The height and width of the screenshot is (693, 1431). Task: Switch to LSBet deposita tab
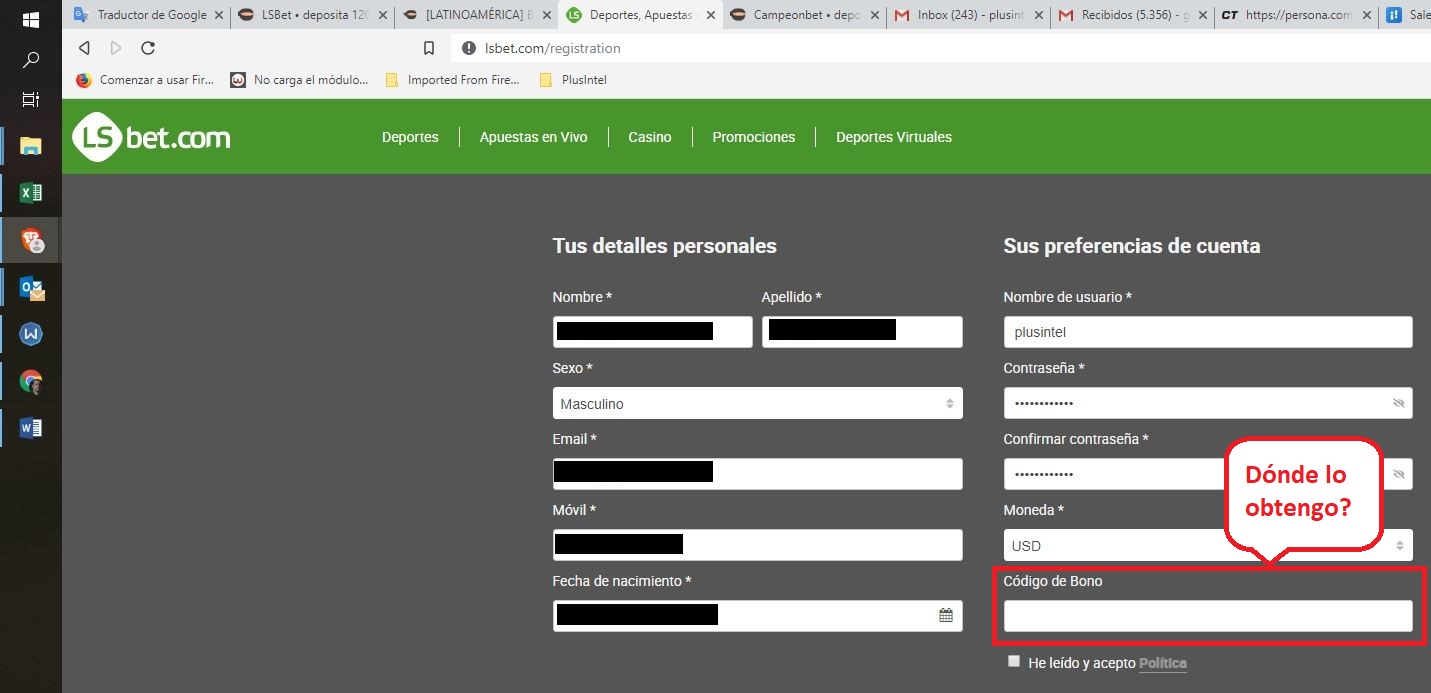[313, 15]
